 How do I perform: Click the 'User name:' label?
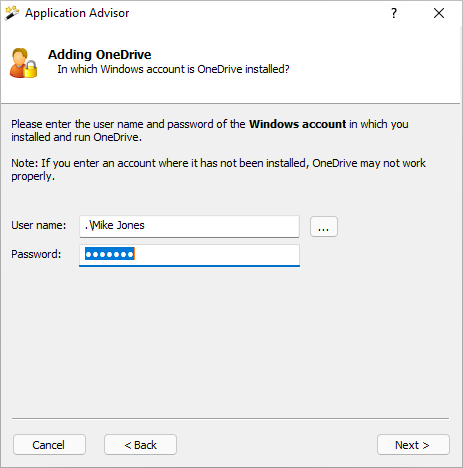click(x=39, y=225)
